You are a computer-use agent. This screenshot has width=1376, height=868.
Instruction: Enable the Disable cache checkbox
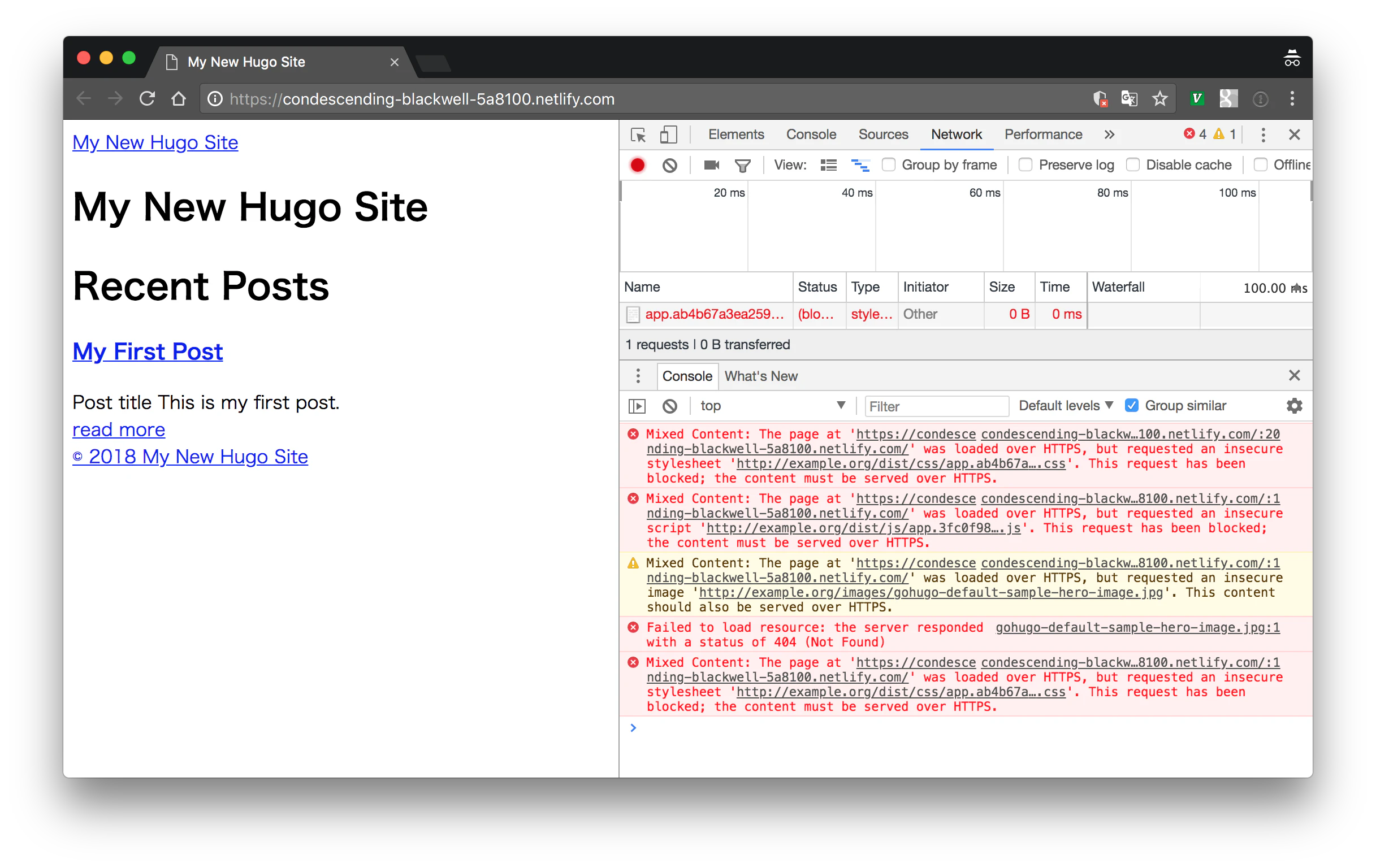tap(1132, 165)
